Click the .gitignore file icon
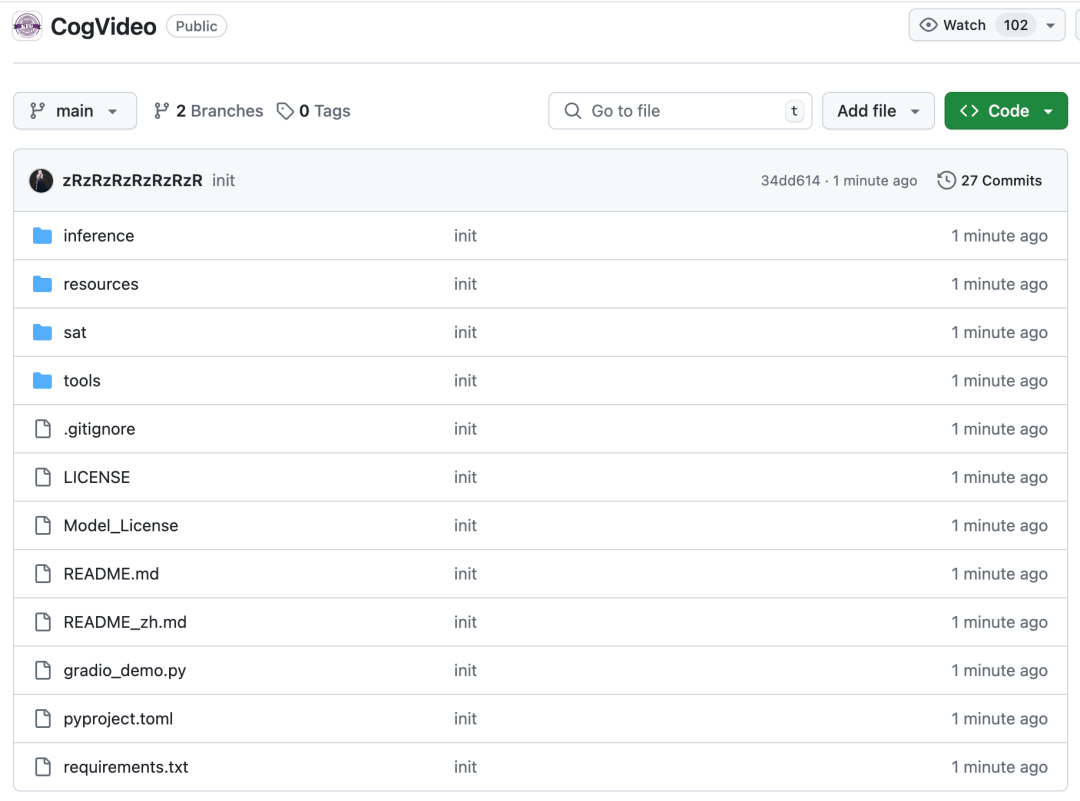The image size is (1080, 801). click(x=42, y=429)
